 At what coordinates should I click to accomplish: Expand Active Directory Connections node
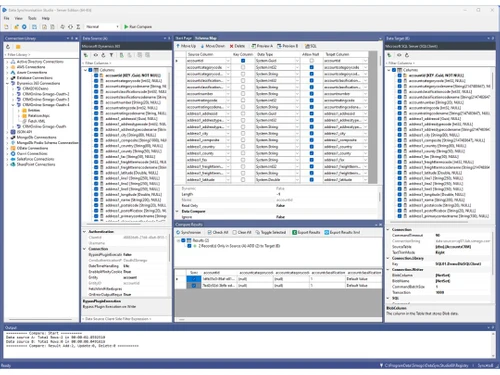(7, 62)
